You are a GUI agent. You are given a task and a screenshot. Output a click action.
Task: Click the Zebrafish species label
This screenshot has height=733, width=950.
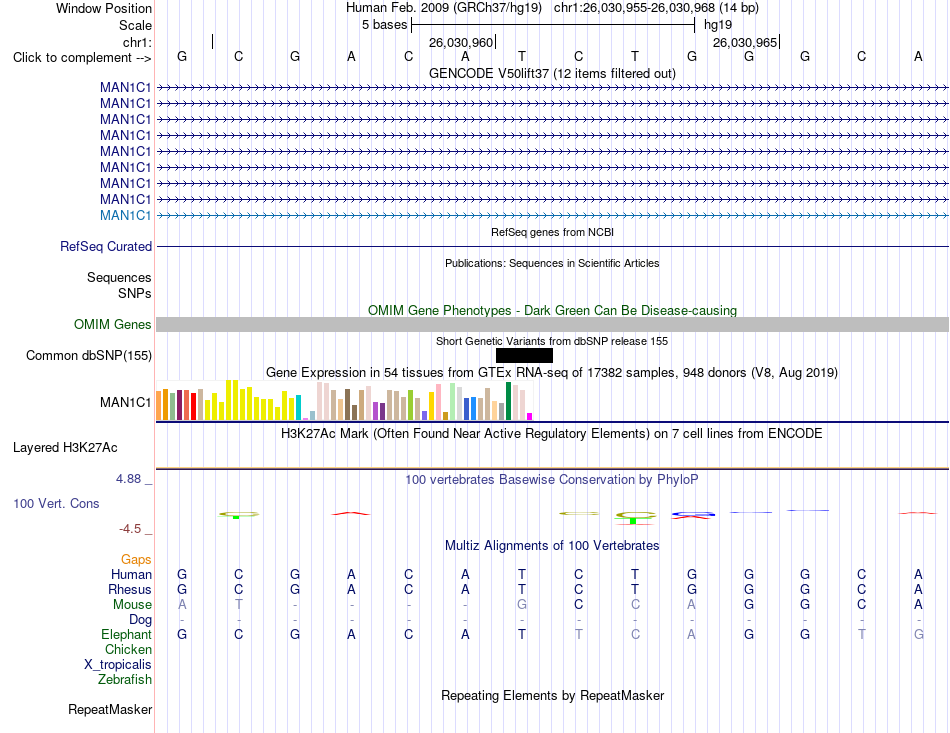coord(125,680)
